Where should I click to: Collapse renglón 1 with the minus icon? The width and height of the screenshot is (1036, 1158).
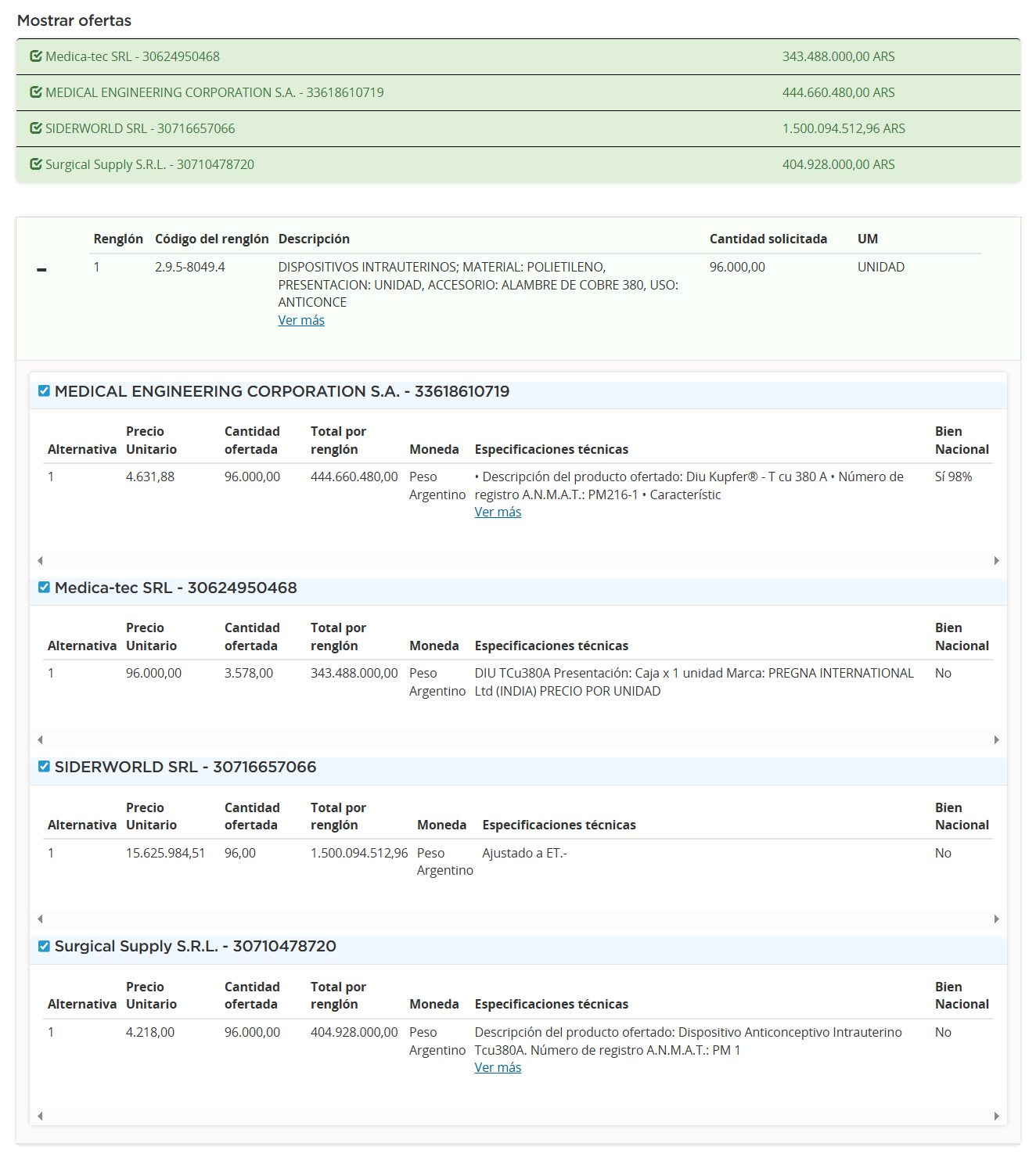(x=41, y=270)
